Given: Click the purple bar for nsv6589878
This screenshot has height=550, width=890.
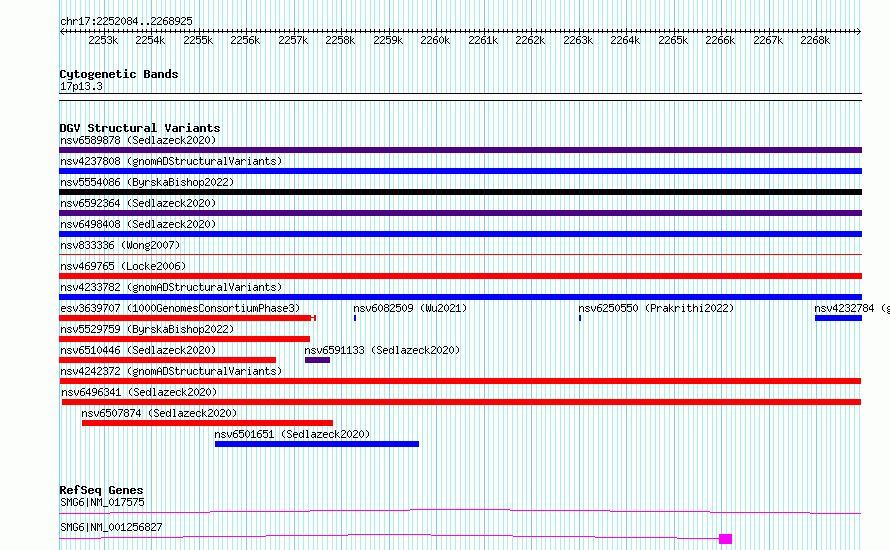Looking at the screenshot, I should point(460,150).
